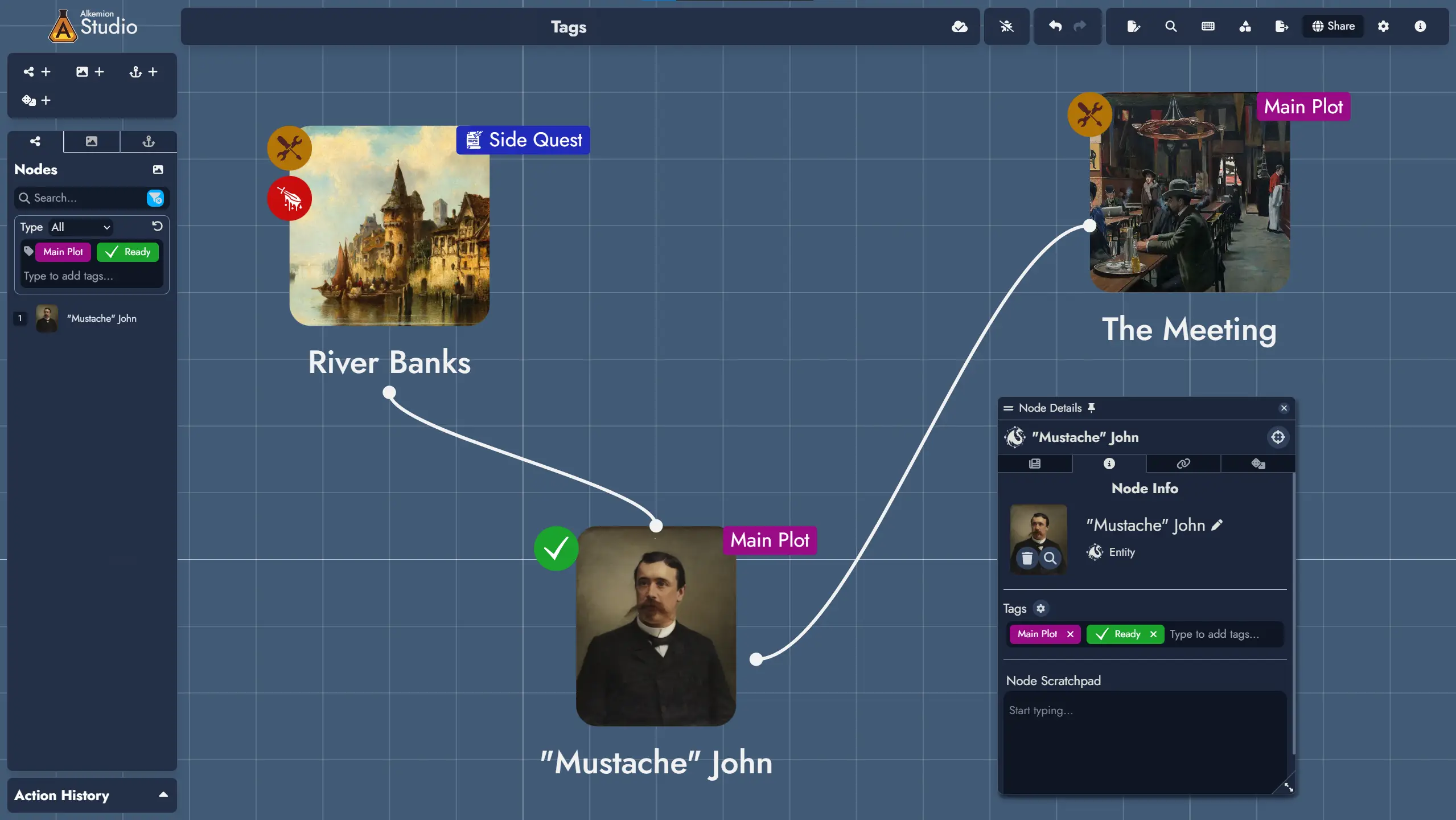Open the settings gear menu
This screenshot has width=1456, height=820.
(x=1384, y=26)
